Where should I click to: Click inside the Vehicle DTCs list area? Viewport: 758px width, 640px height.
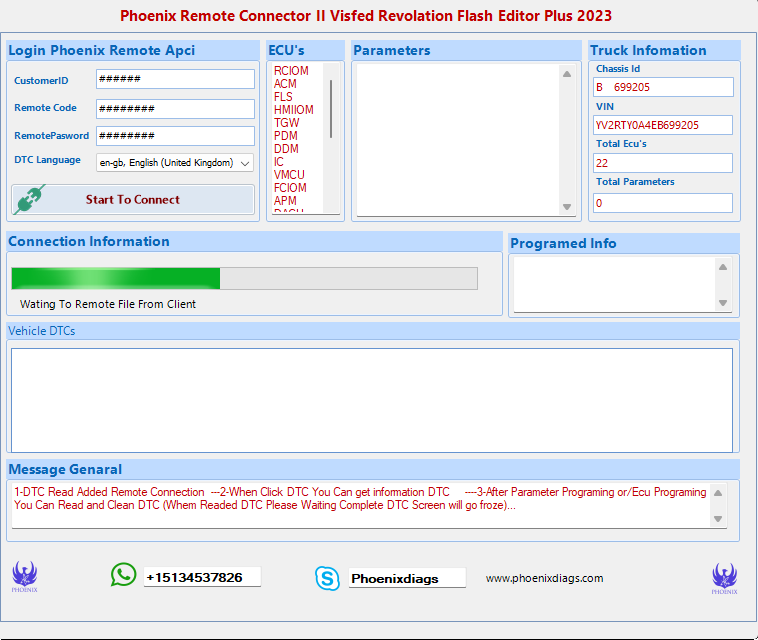coord(372,400)
